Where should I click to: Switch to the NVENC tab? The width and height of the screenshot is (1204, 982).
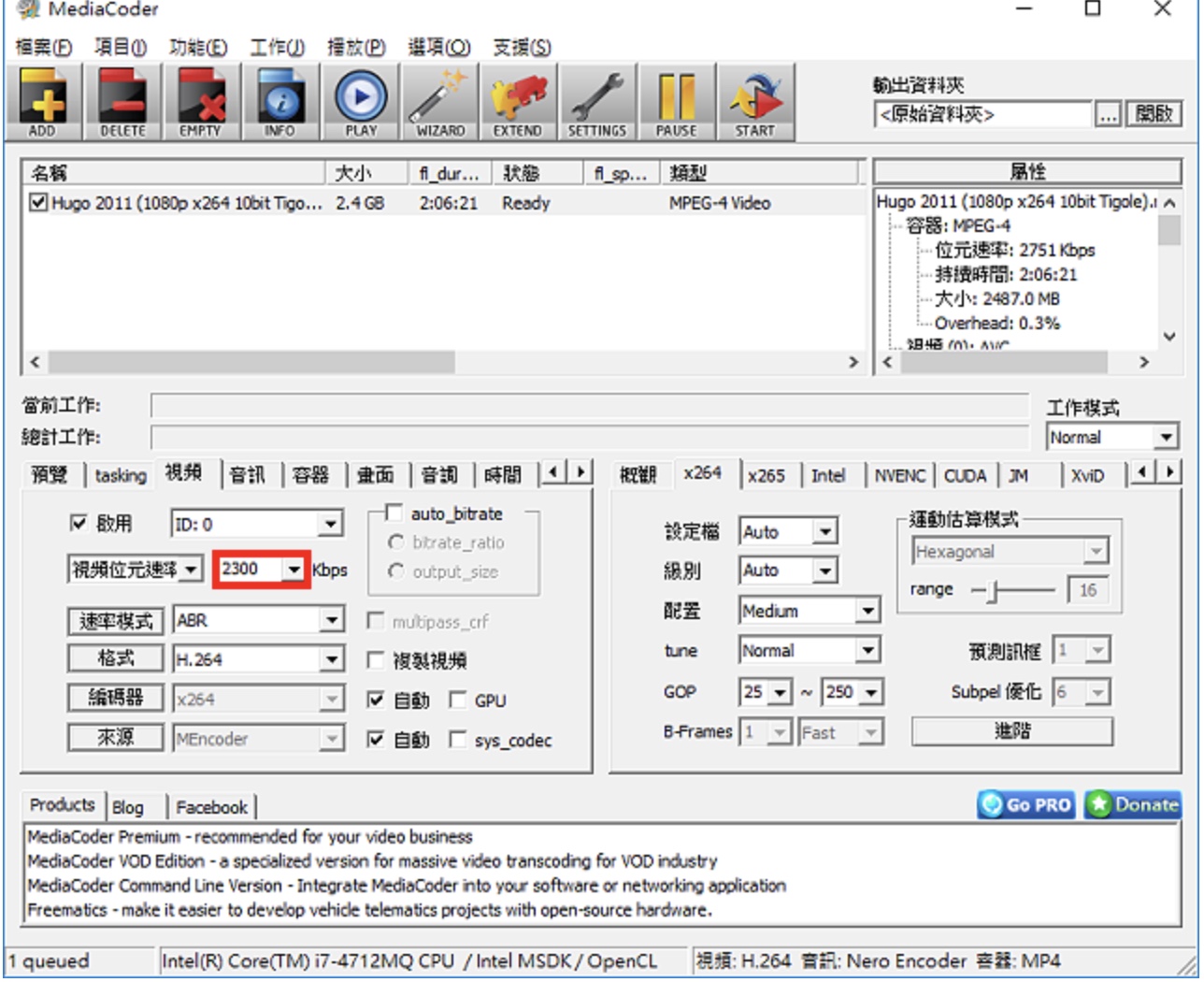coord(899,475)
